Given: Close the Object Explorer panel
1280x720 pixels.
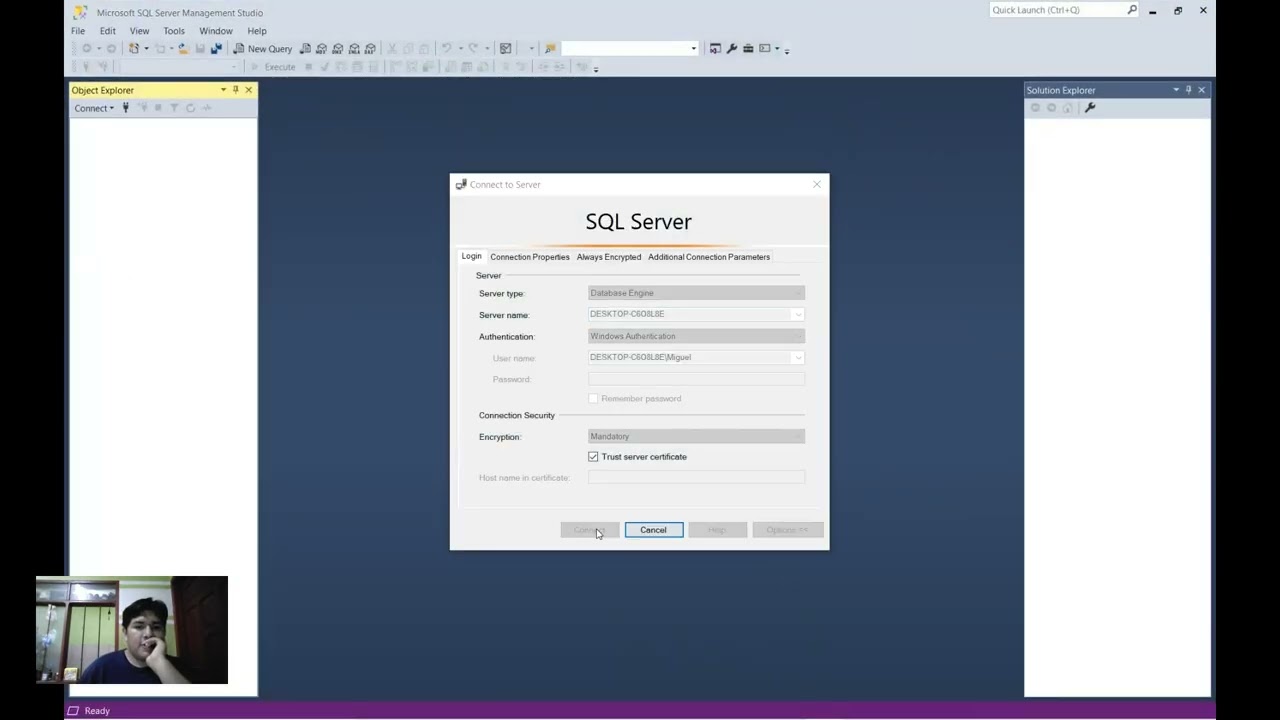Looking at the screenshot, I should 249,90.
